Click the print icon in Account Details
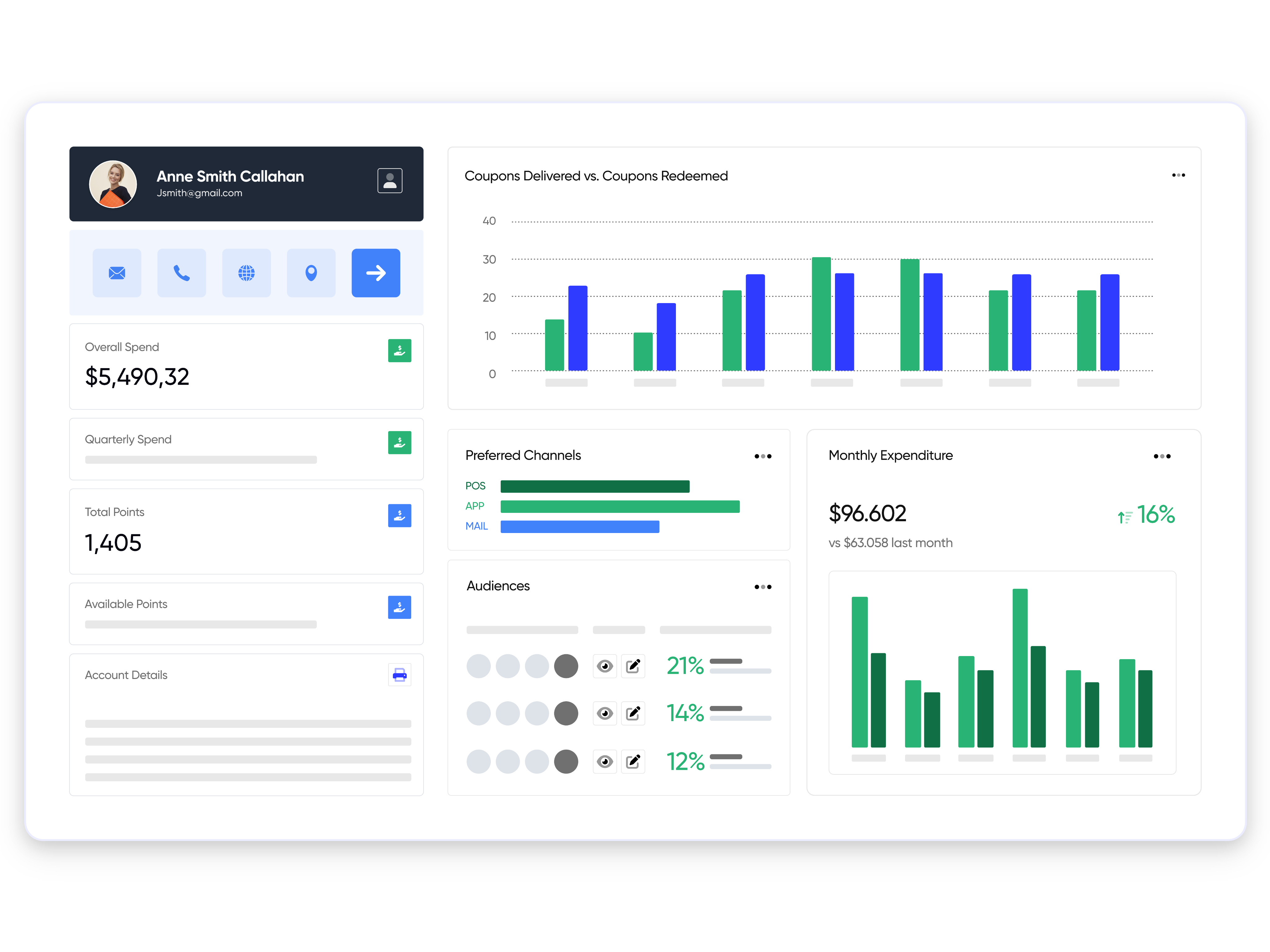Screen dimensions: 1270x952 coord(400,675)
